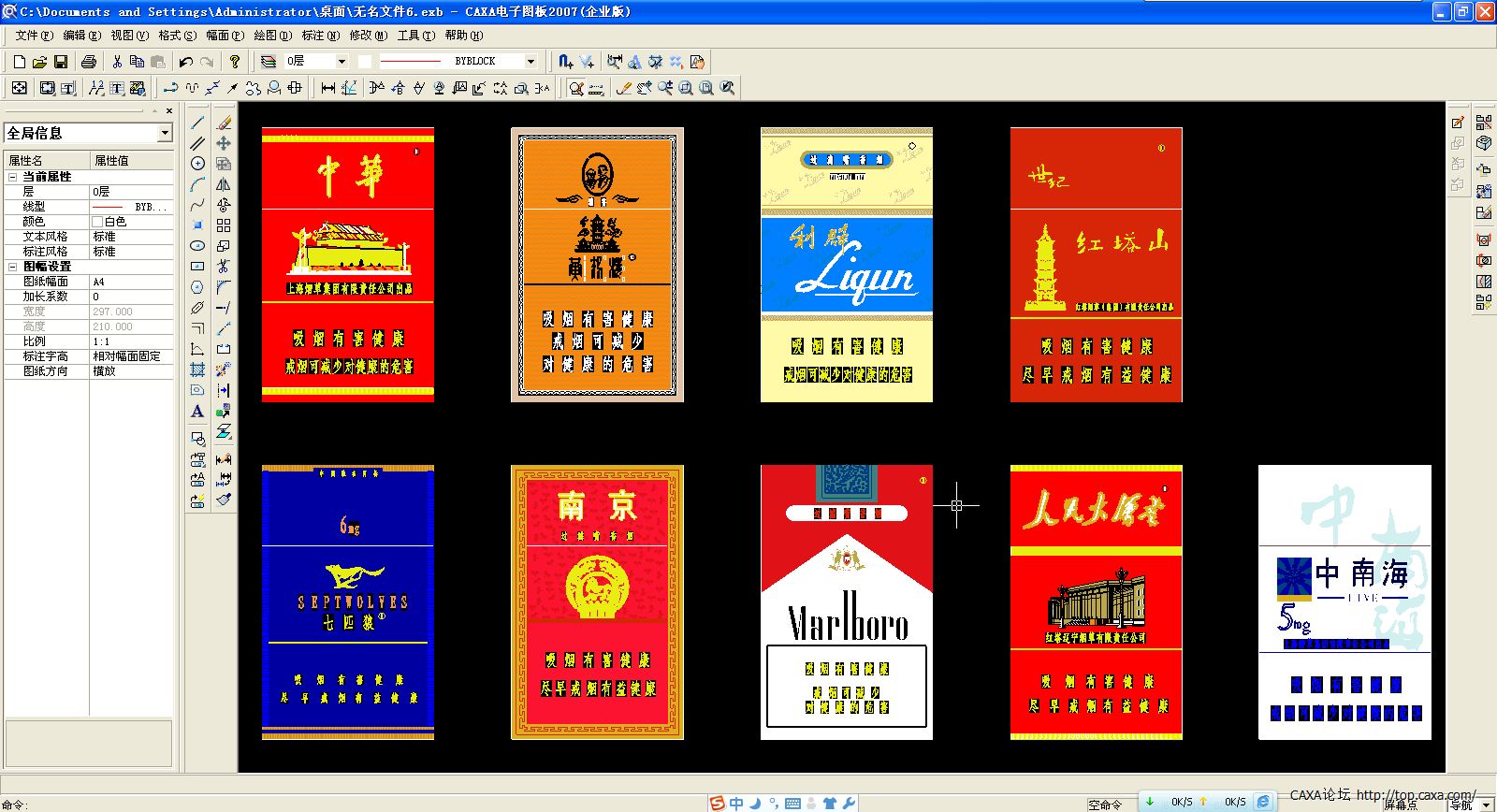Viewport: 1497px width, 812px height.
Task: Pick the hatch fill tool
Action: (197, 370)
